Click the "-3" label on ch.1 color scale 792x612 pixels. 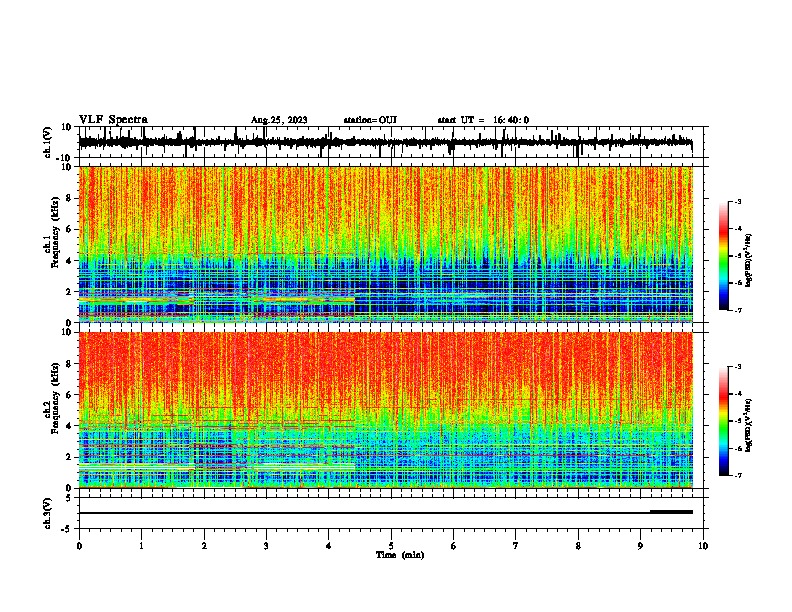coord(737,201)
